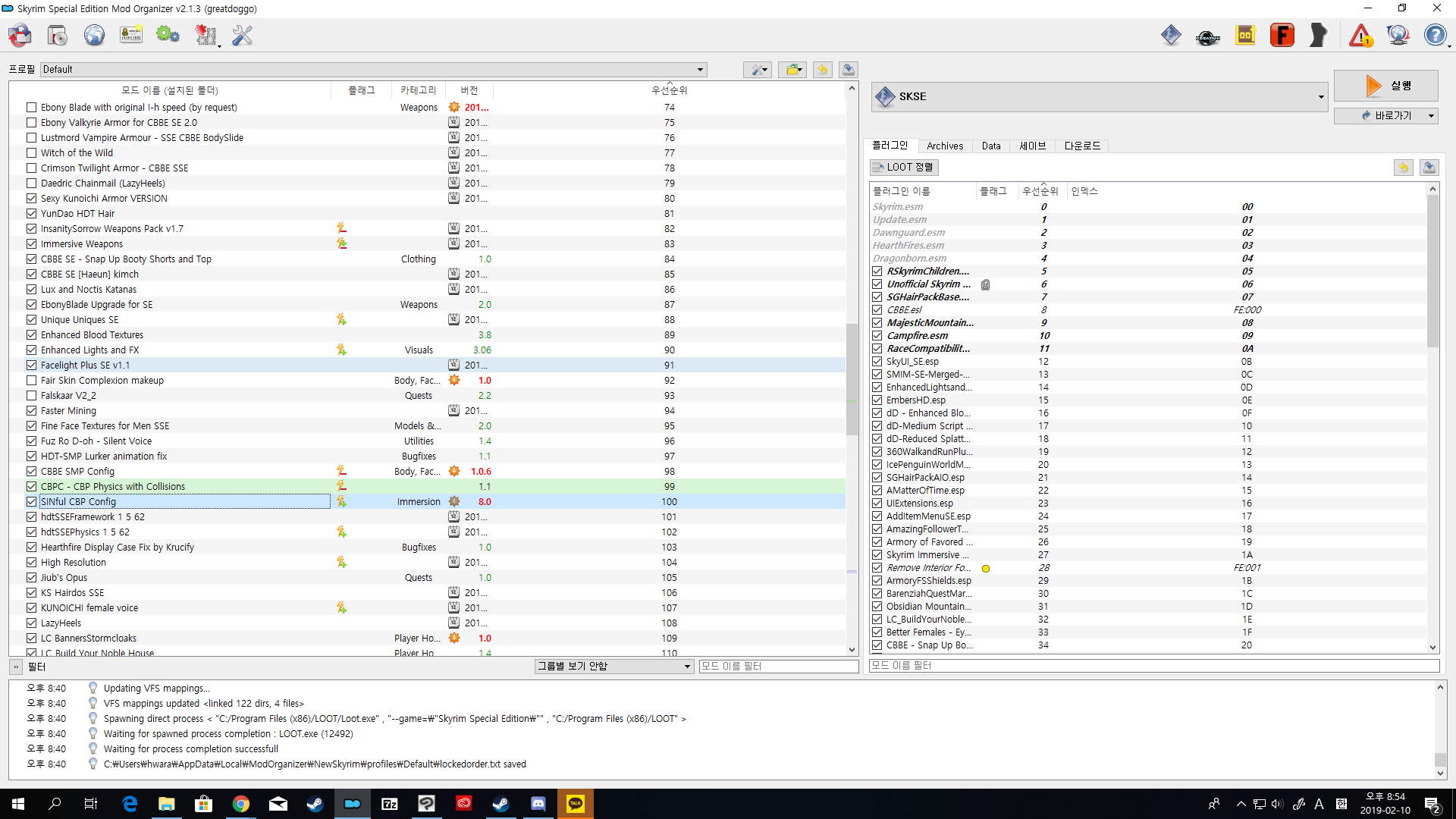Open the folder dropdown above mod list
Viewport: 1456px width, 819px height.
792,70
